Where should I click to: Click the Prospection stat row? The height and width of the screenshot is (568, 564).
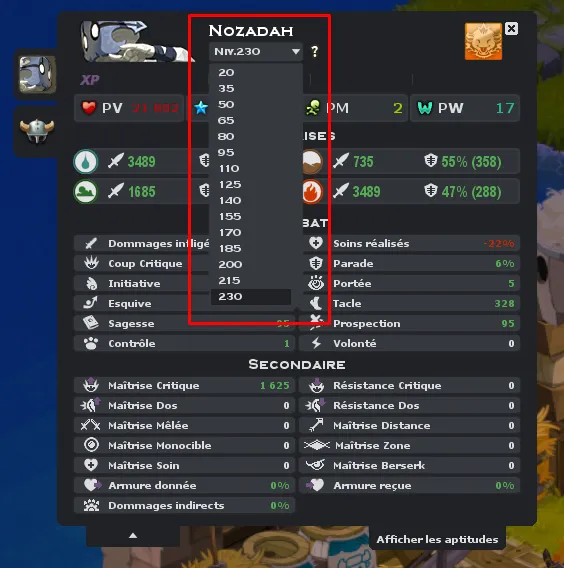409,323
